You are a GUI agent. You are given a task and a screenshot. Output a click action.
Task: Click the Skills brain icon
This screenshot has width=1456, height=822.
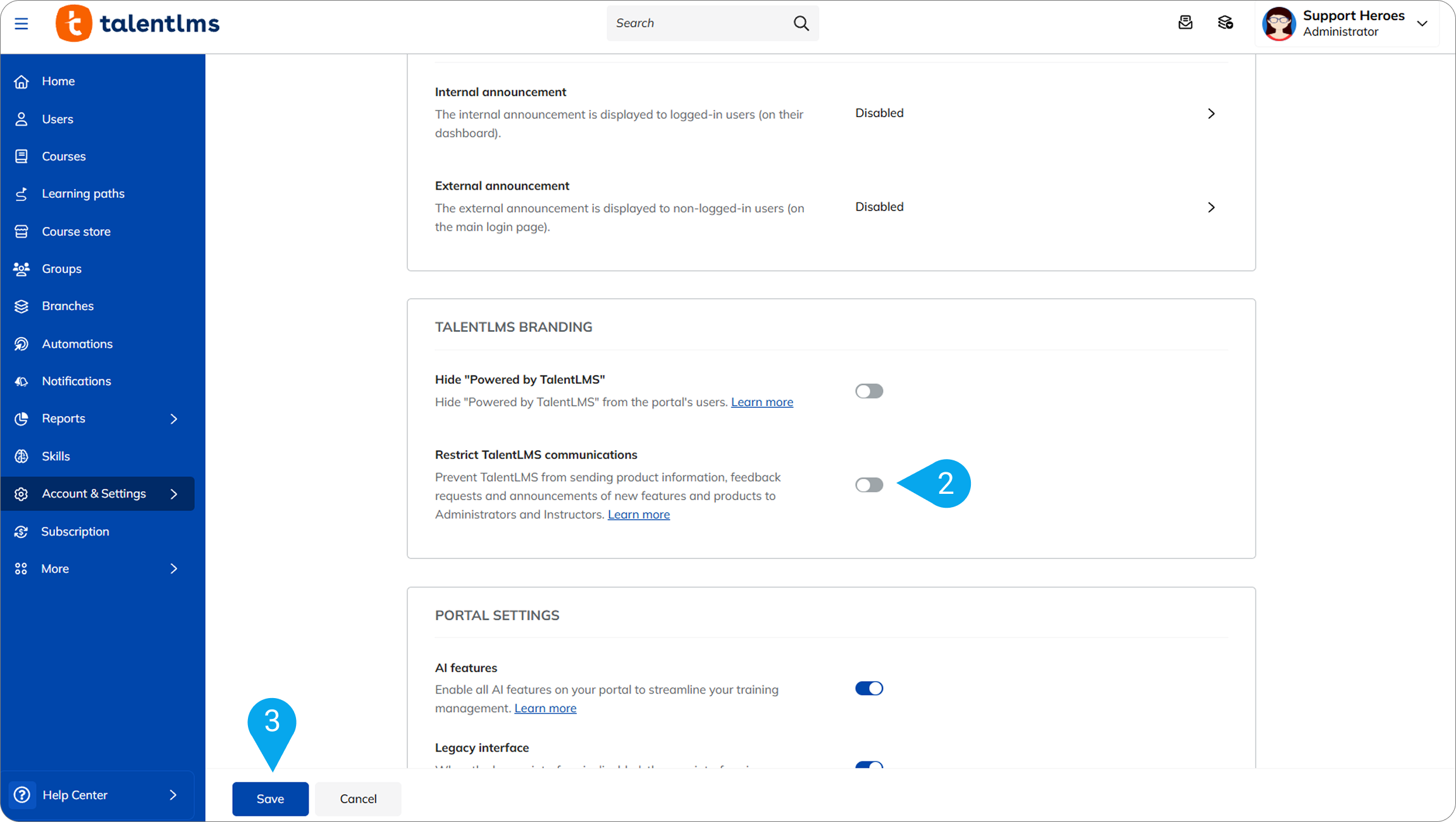click(x=22, y=457)
